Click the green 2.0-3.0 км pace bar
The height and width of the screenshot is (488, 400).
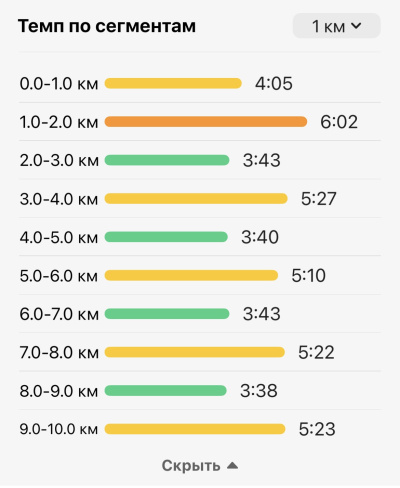[x=167, y=160]
